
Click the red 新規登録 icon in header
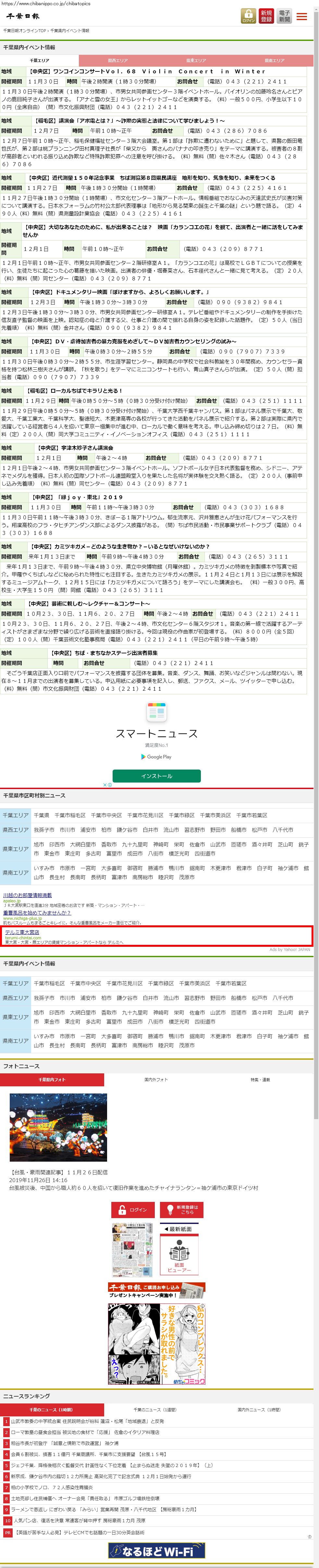266,16
